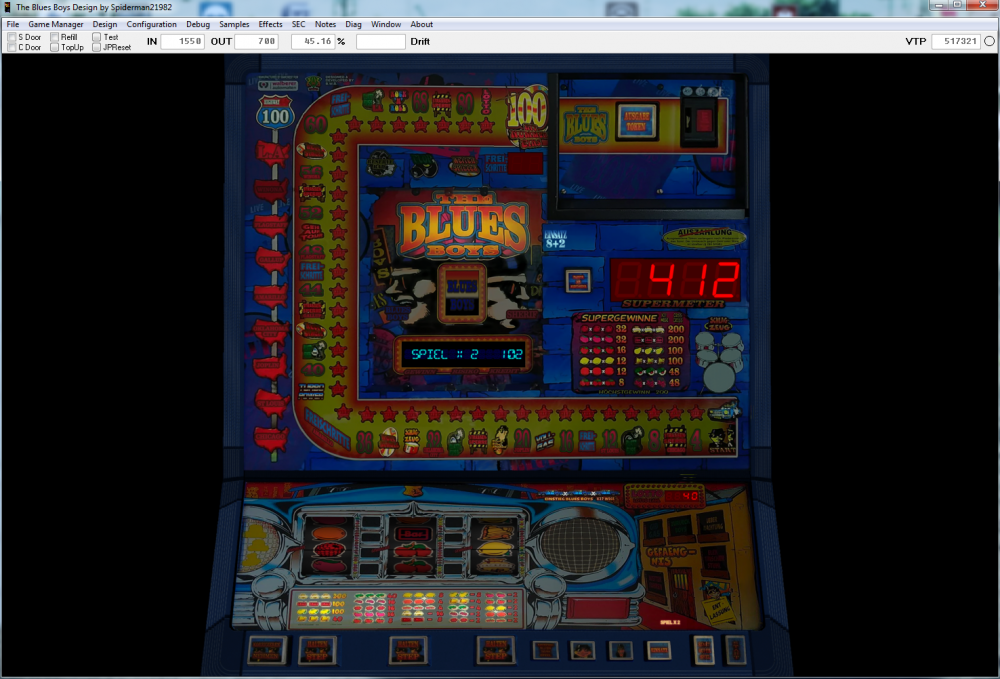Check the Test option
This screenshot has width=1000, height=679.
click(97, 37)
